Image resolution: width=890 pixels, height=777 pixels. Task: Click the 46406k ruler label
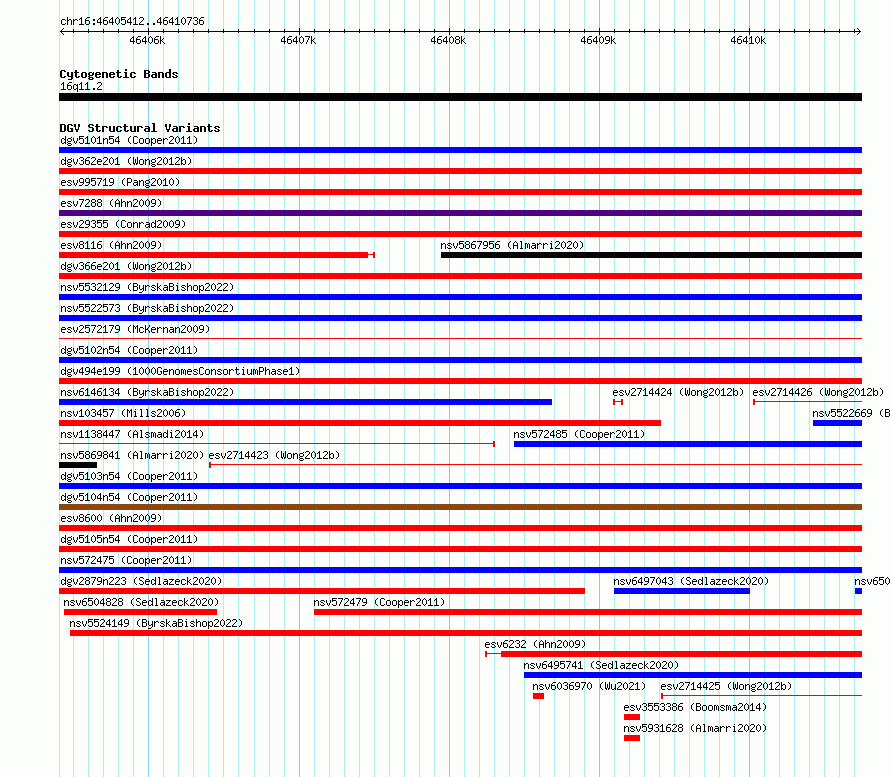click(147, 40)
